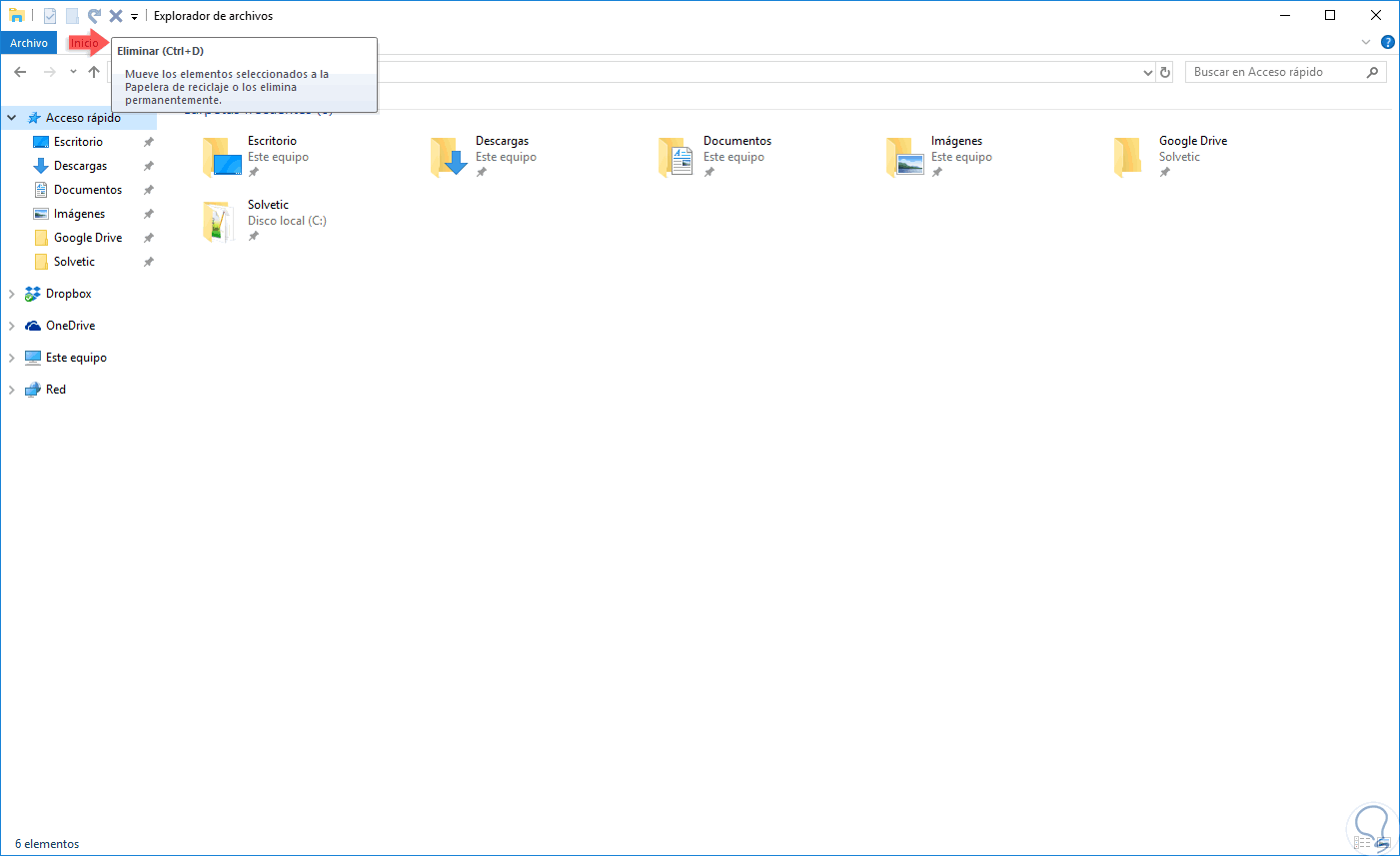Click the Properties icon in quick access toolbar
The width and height of the screenshot is (1400, 856).
point(50,16)
